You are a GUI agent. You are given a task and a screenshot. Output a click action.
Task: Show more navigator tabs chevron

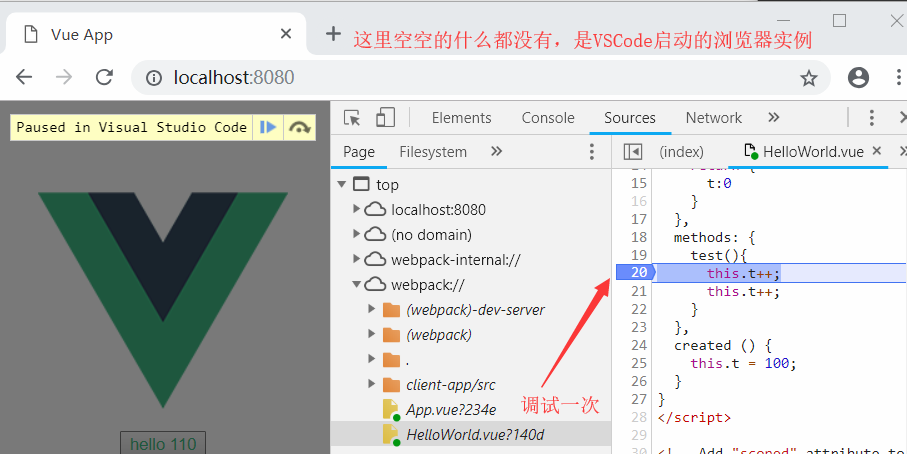click(496, 151)
